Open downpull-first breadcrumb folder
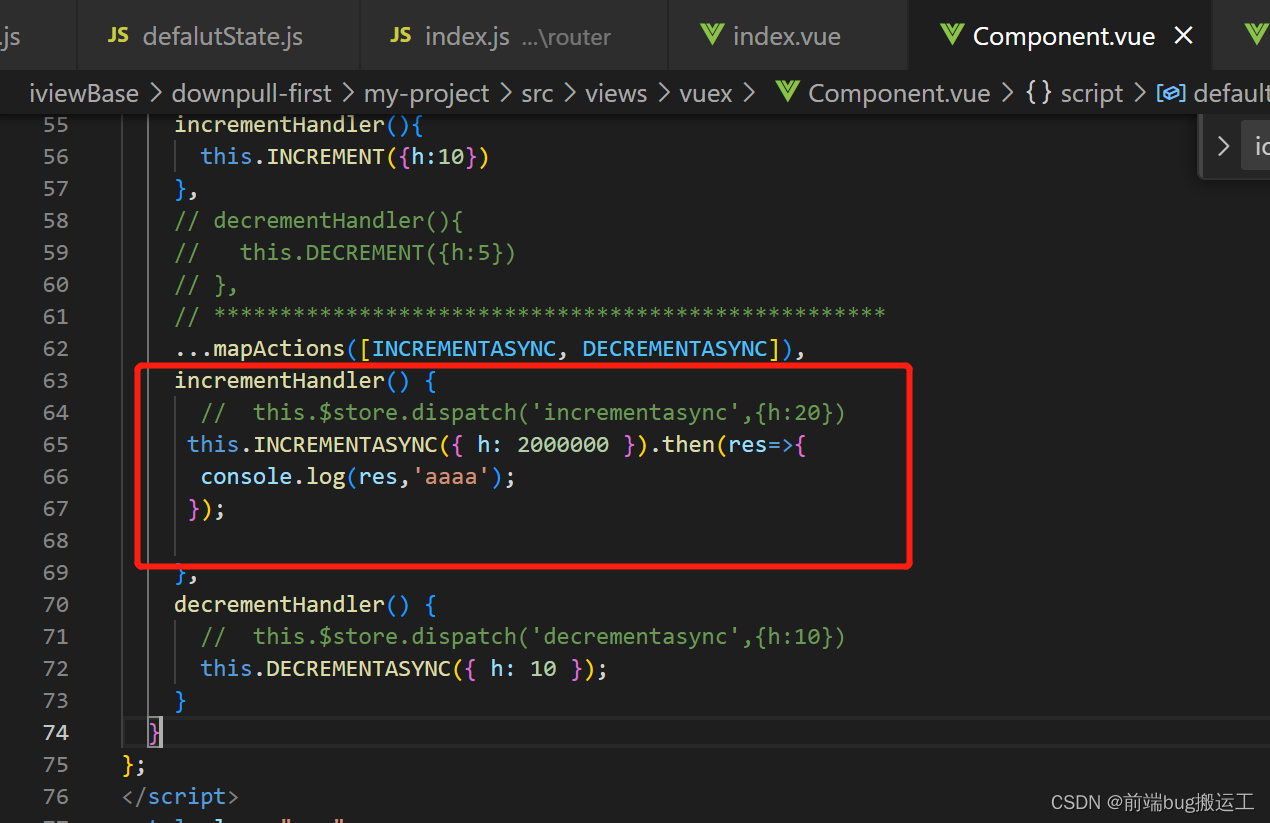Image resolution: width=1270 pixels, height=823 pixels. point(251,94)
